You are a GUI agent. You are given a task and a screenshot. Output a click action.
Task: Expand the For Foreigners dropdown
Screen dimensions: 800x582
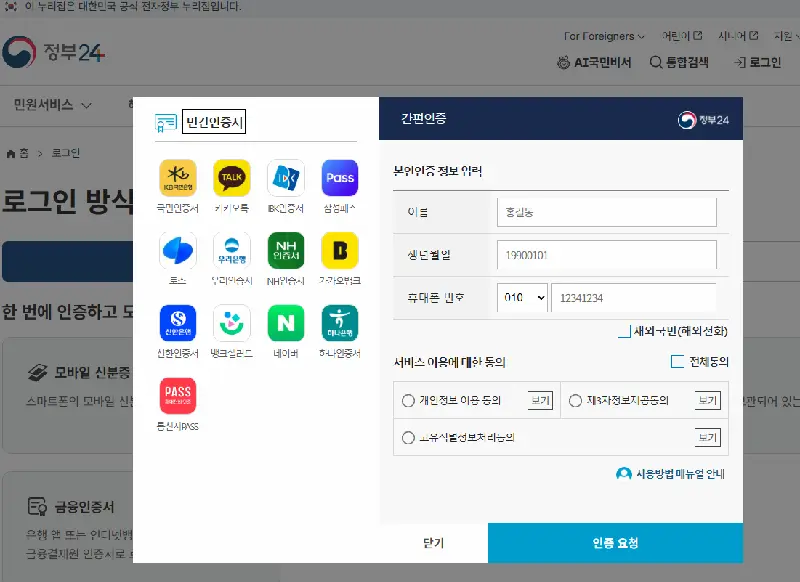(604, 36)
